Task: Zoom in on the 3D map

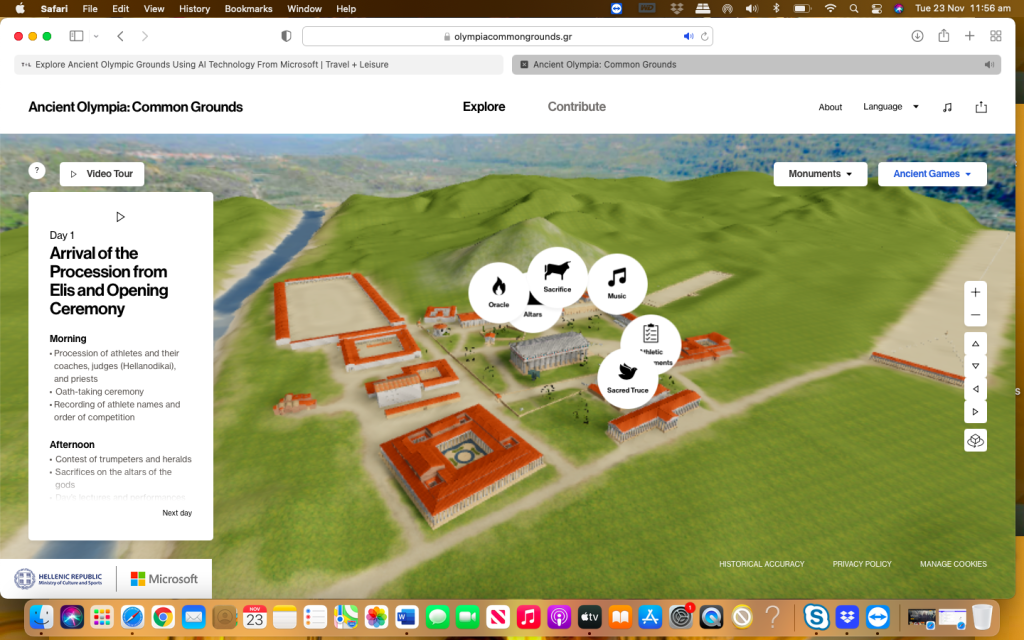Action: click(x=975, y=292)
